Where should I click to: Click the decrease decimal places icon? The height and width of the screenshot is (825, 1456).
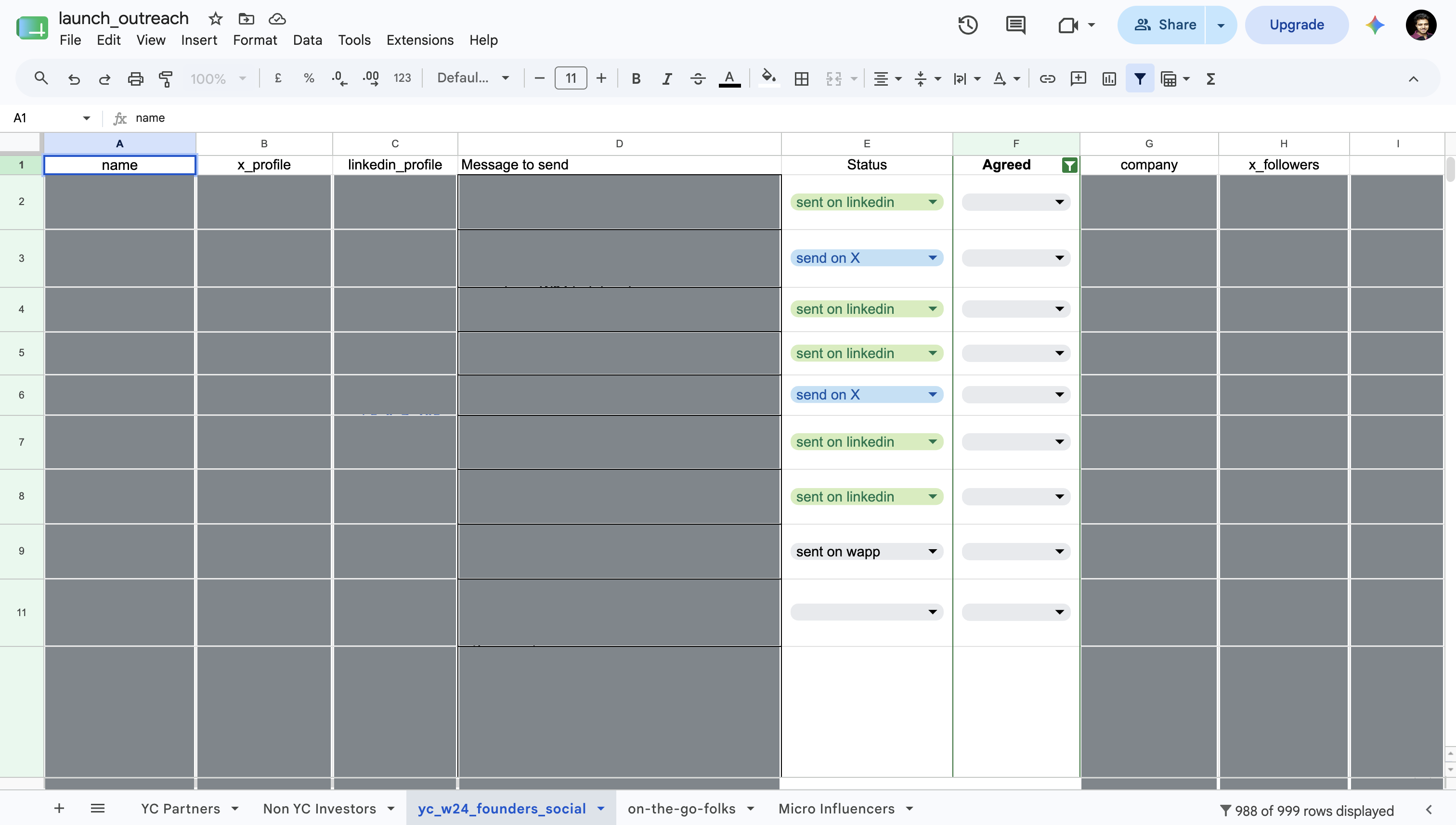(339, 79)
